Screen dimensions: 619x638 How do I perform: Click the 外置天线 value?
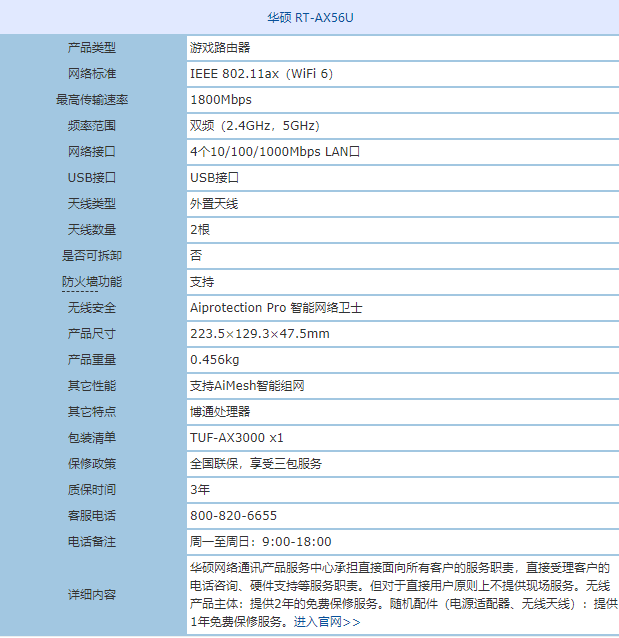click(214, 203)
